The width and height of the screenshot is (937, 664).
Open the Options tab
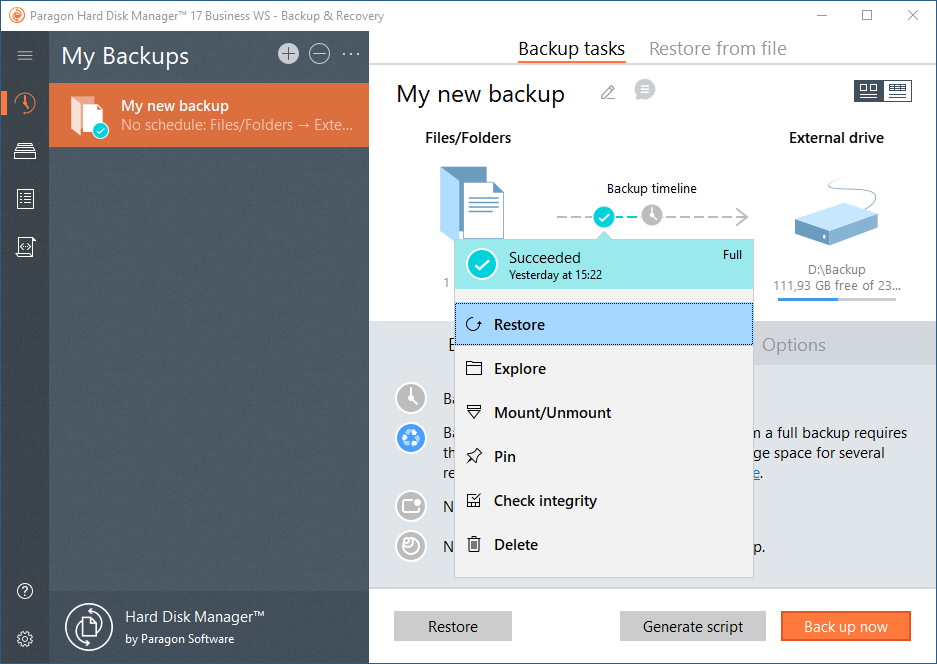click(x=794, y=345)
